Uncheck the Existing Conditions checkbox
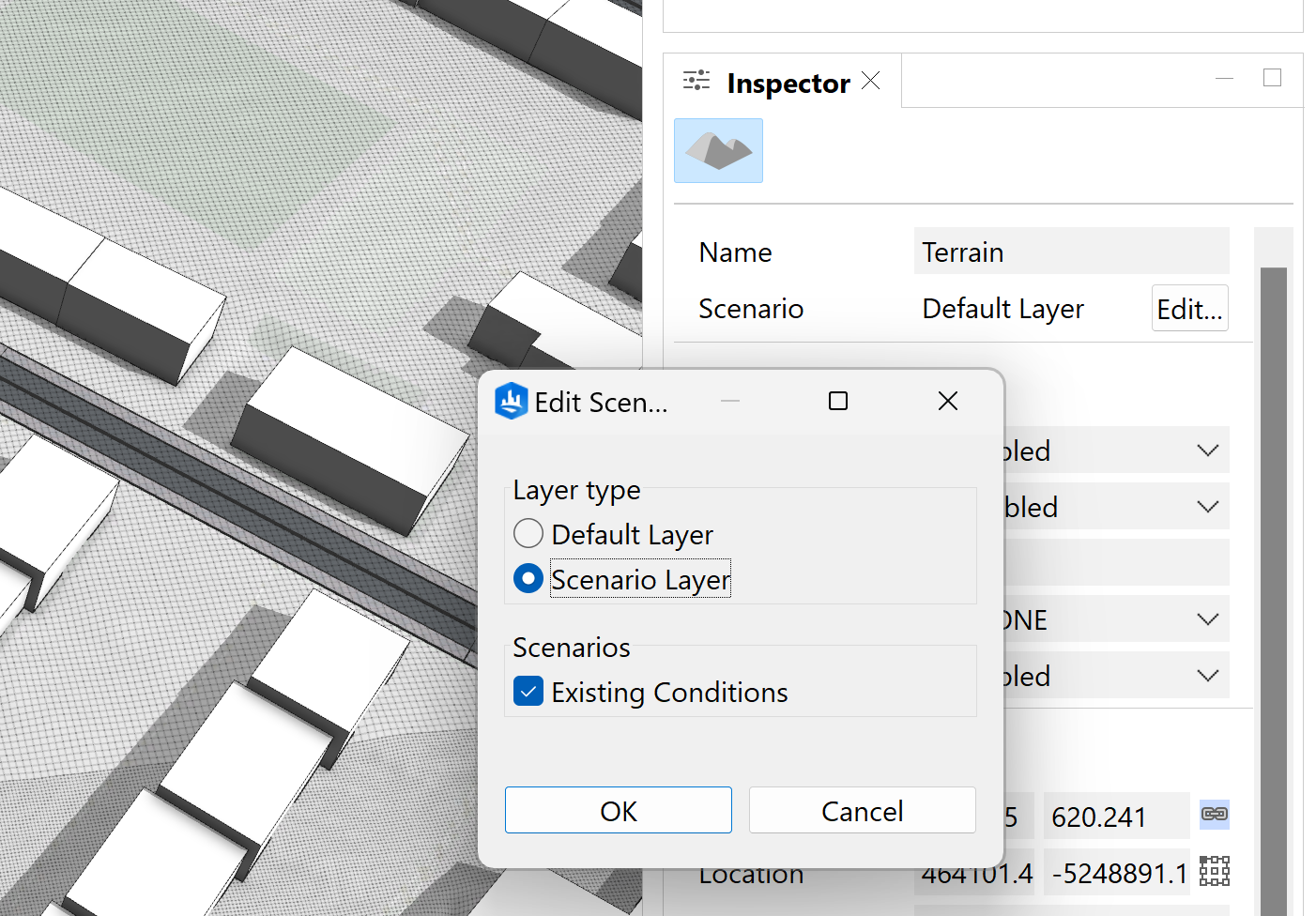1316x916 pixels. [528, 691]
